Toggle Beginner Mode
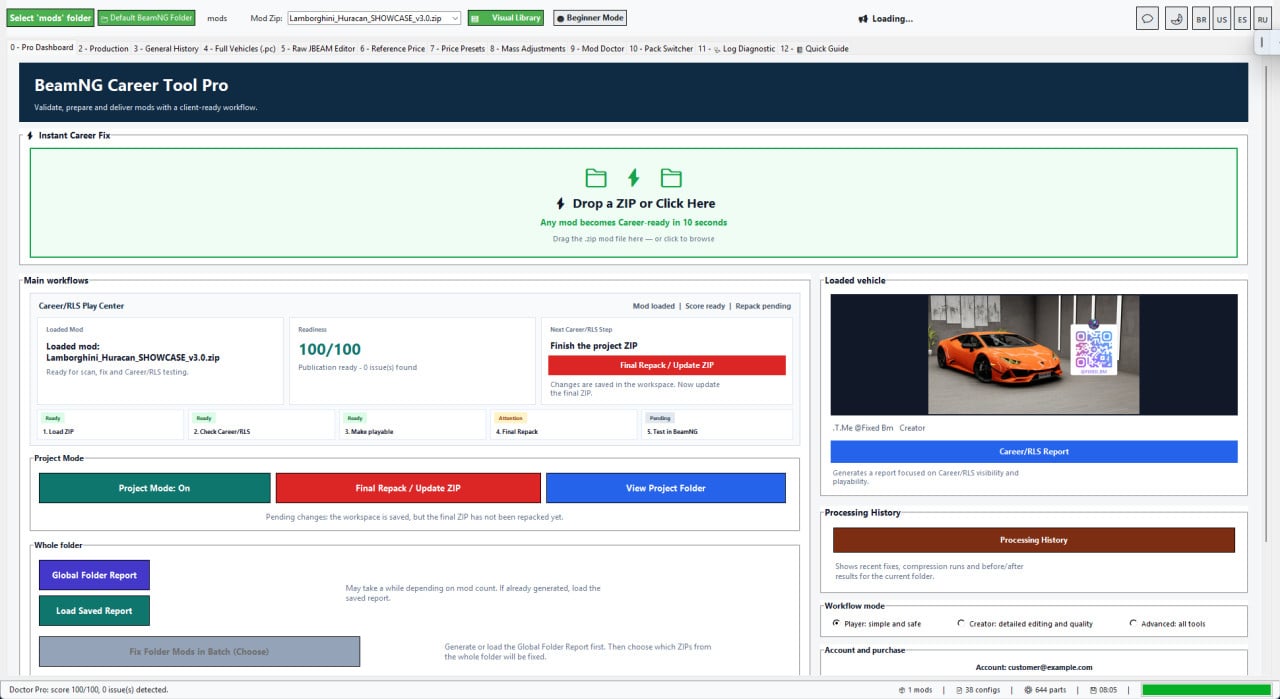The width and height of the screenshot is (1280, 699). (x=590, y=18)
